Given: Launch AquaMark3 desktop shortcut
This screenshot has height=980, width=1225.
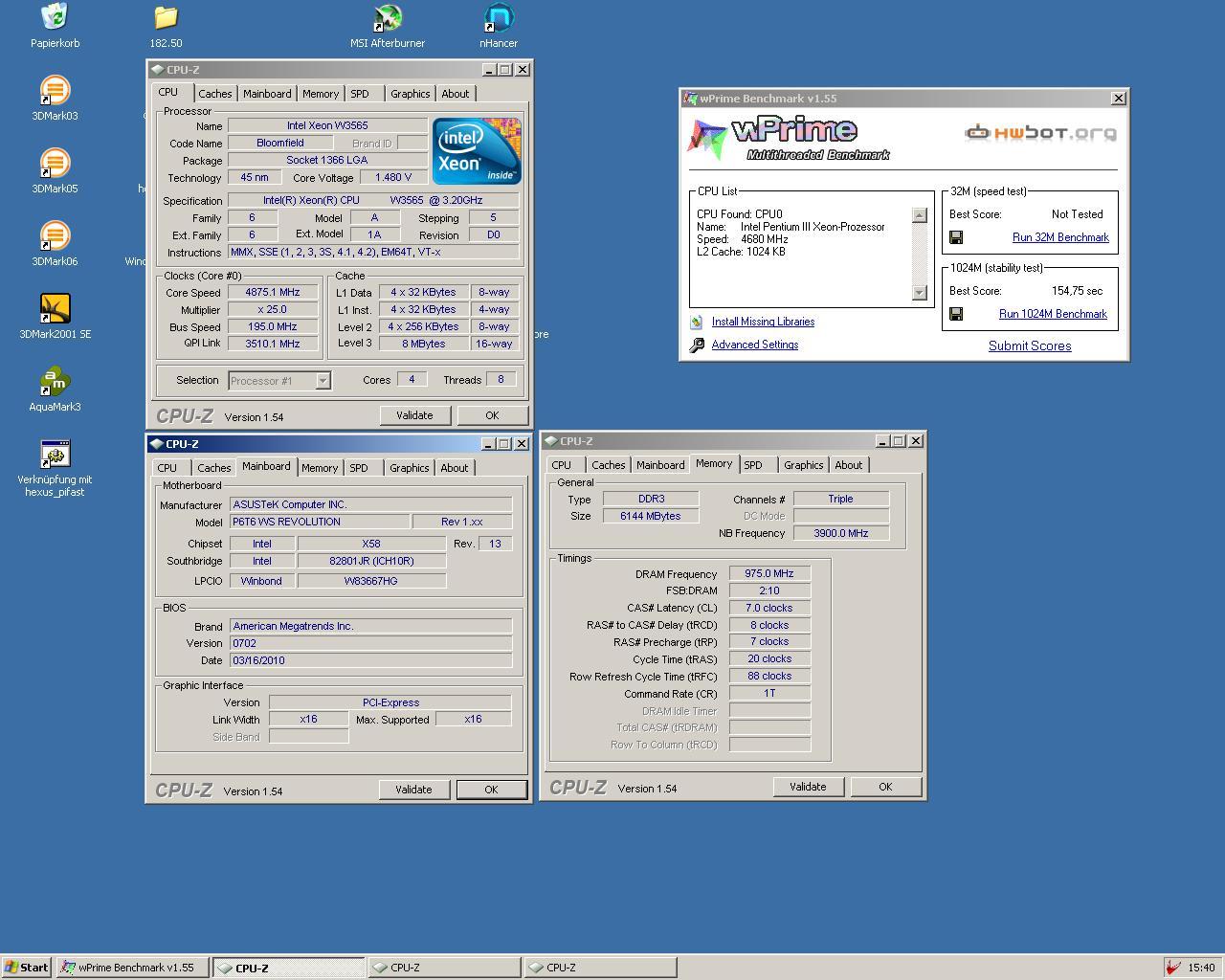Looking at the screenshot, I should pos(55,382).
